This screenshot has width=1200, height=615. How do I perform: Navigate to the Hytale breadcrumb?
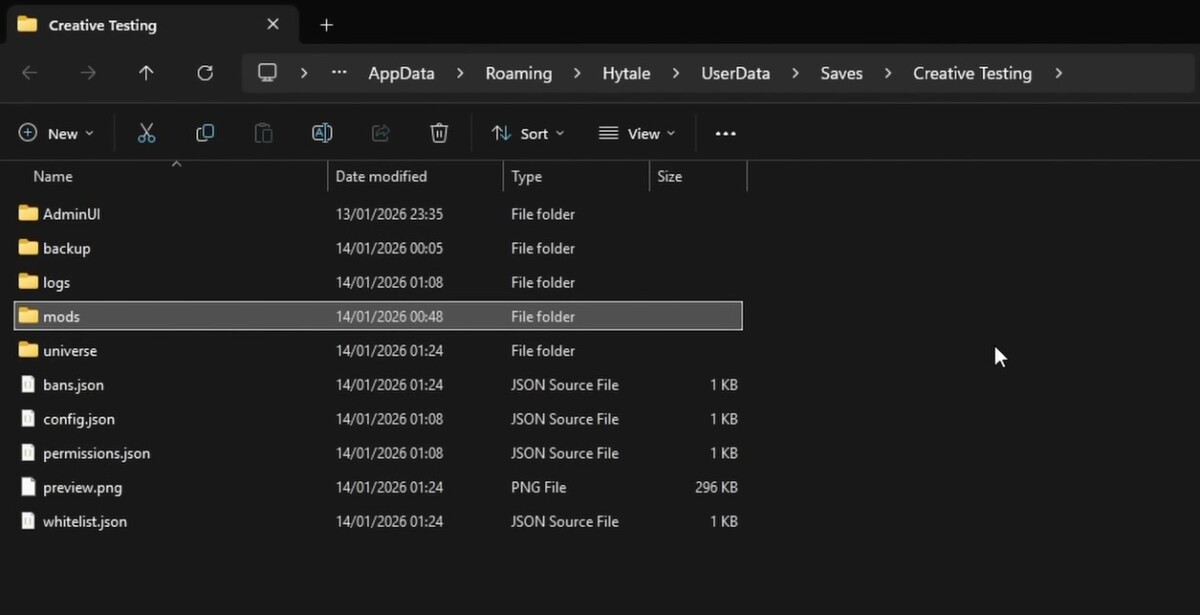626,72
